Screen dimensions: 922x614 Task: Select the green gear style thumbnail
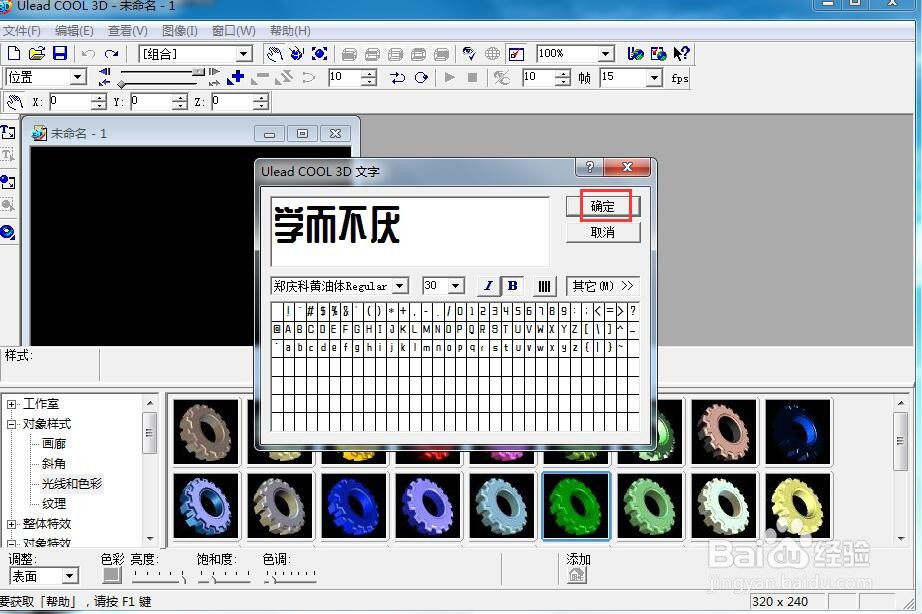click(576, 506)
